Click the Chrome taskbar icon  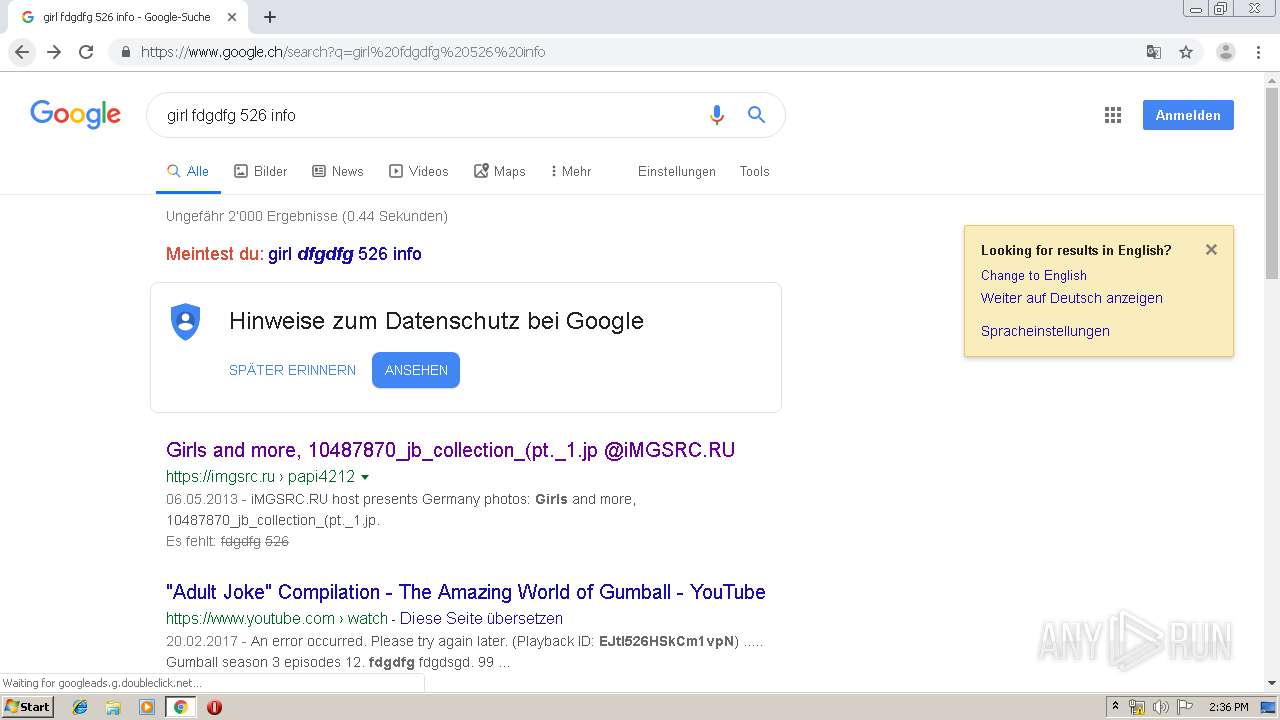point(180,707)
